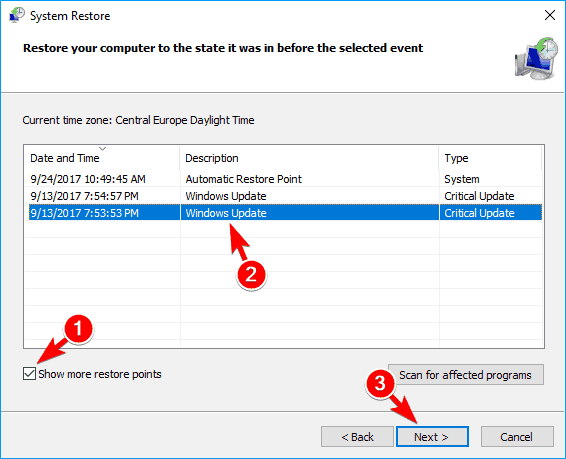Uncheck Show more restore points checkbox

pyautogui.click(x=29, y=373)
